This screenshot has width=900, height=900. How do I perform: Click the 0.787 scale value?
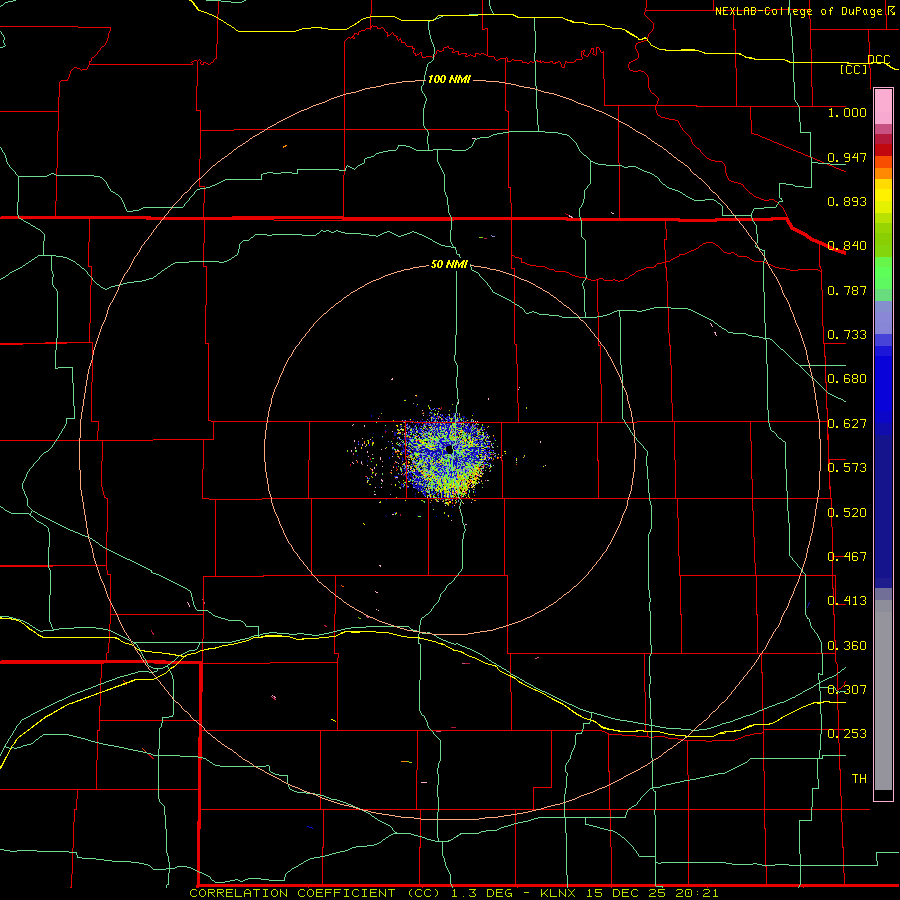click(847, 290)
